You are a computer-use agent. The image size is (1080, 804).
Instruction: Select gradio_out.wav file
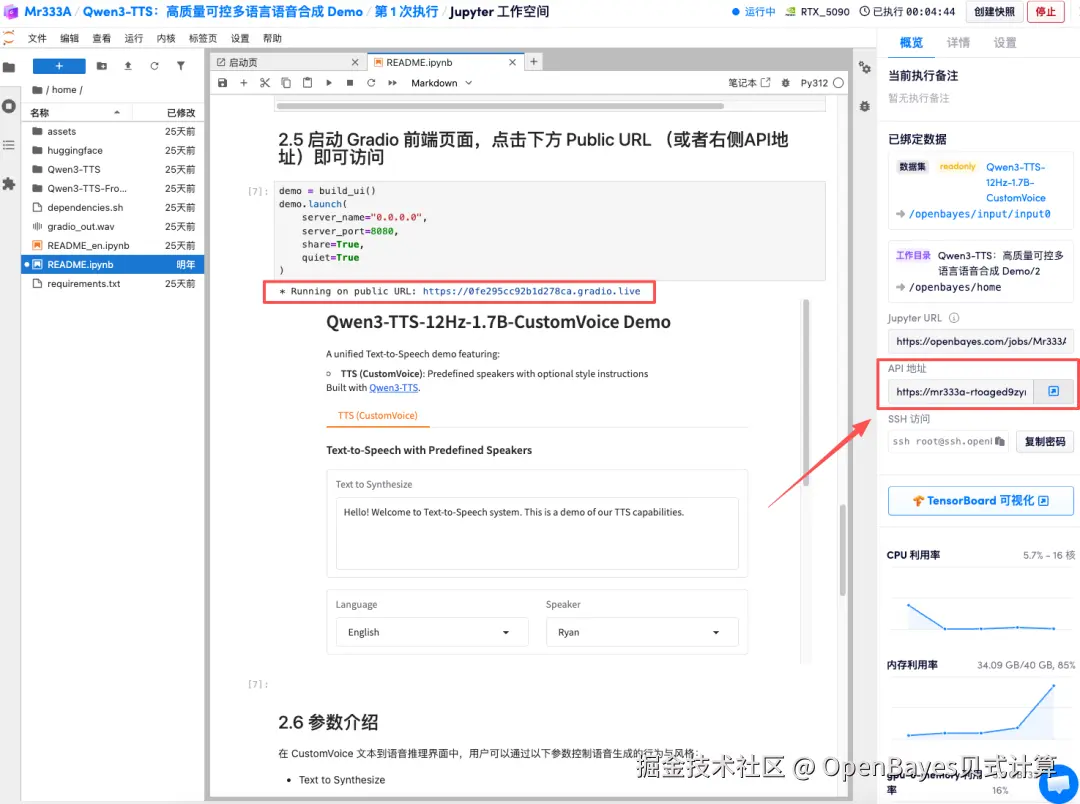click(114, 227)
